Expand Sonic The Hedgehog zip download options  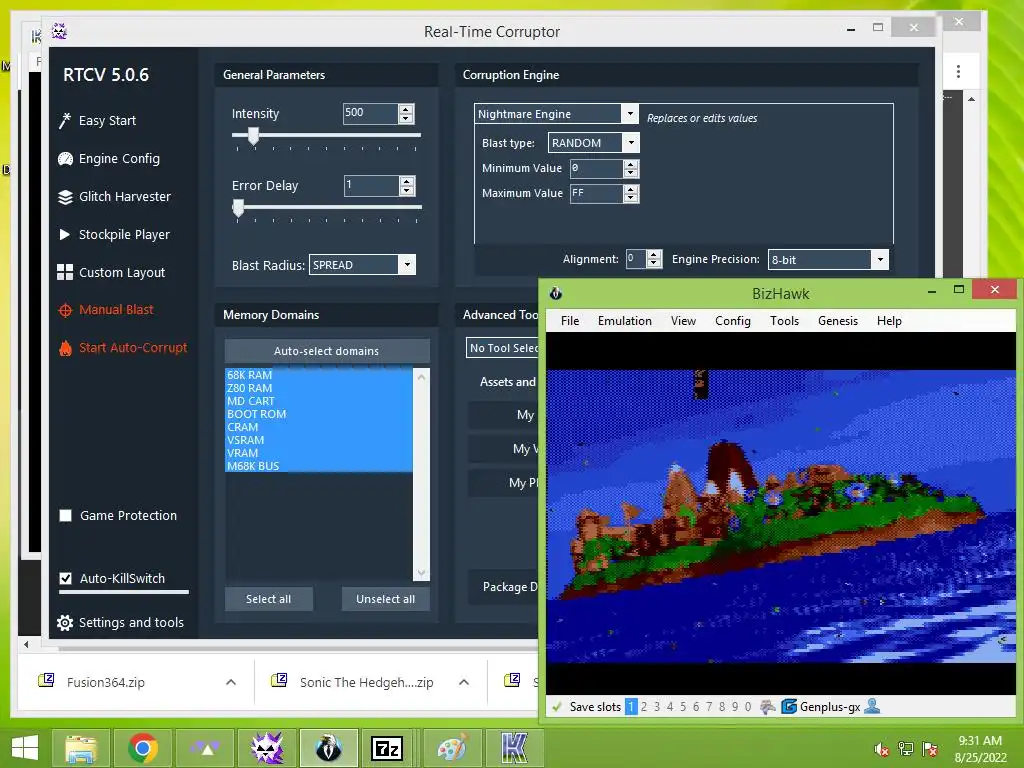click(464, 682)
